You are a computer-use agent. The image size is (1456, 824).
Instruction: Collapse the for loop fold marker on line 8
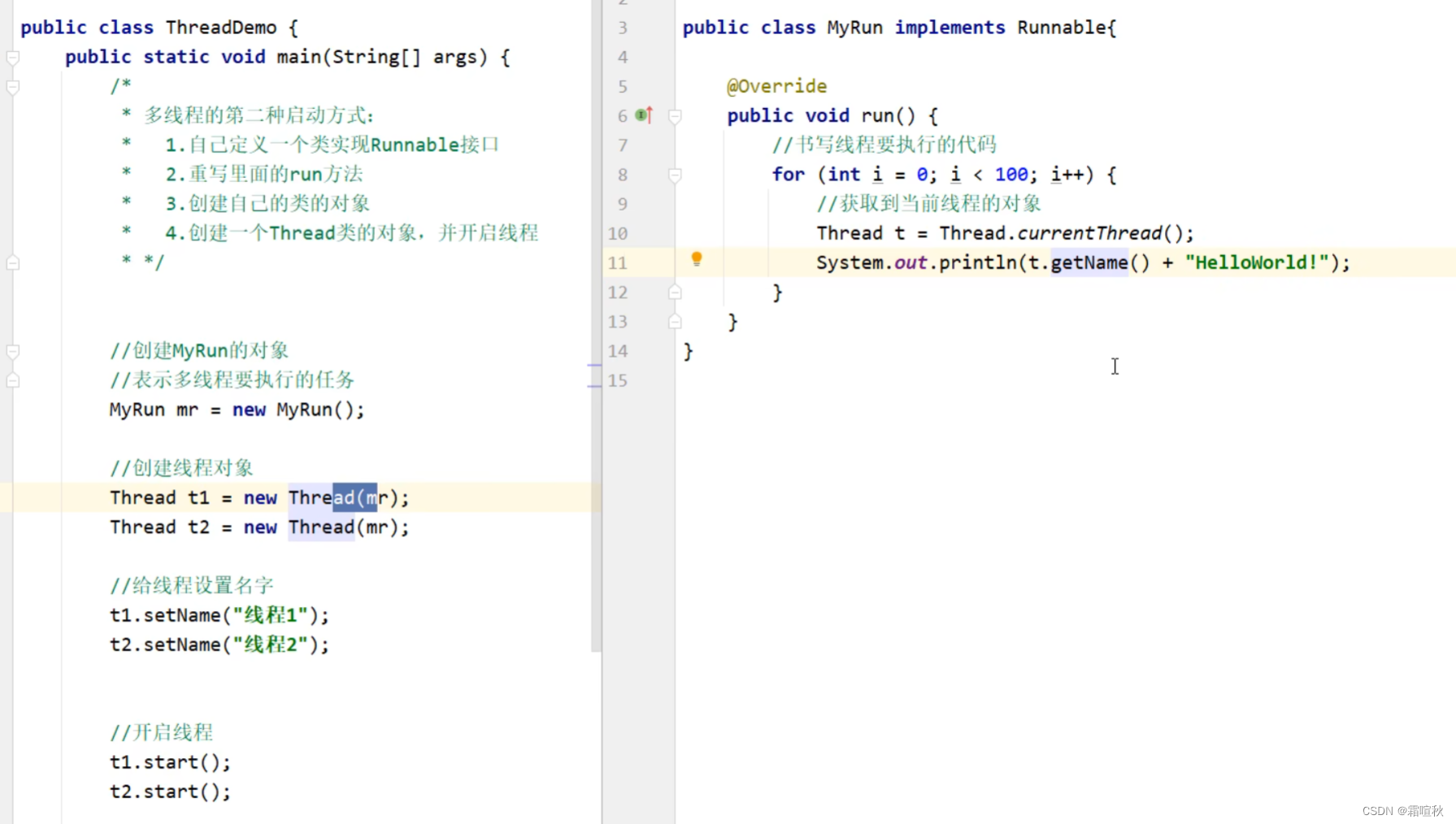(x=675, y=175)
